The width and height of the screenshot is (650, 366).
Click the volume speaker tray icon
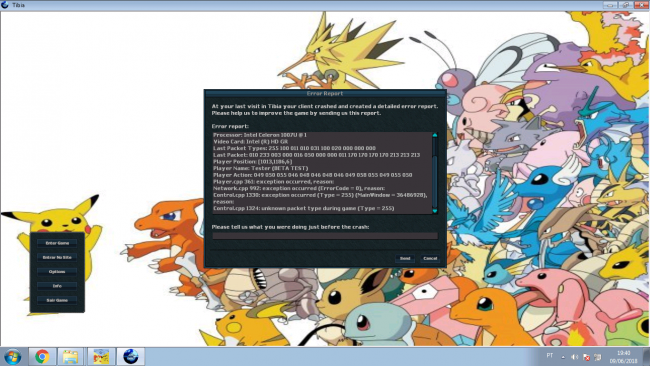574,357
